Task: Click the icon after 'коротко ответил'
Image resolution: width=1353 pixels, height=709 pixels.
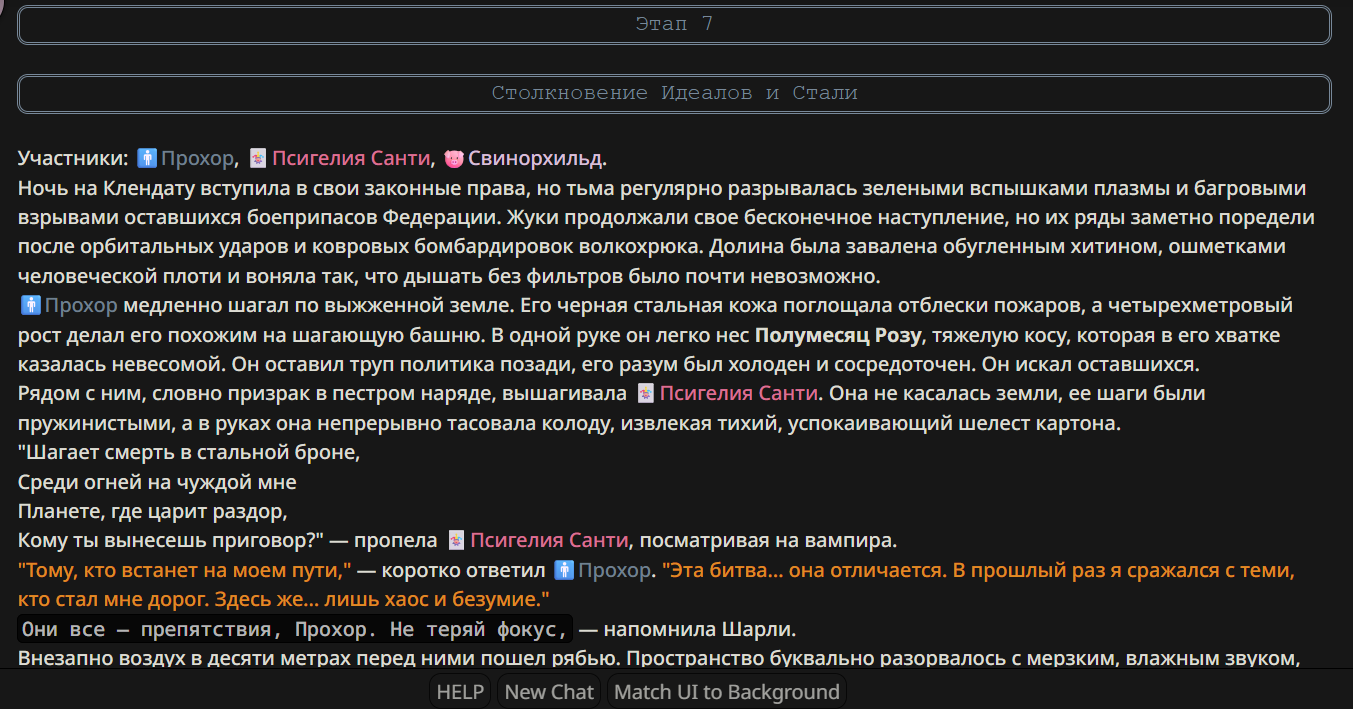Action: click(x=564, y=570)
